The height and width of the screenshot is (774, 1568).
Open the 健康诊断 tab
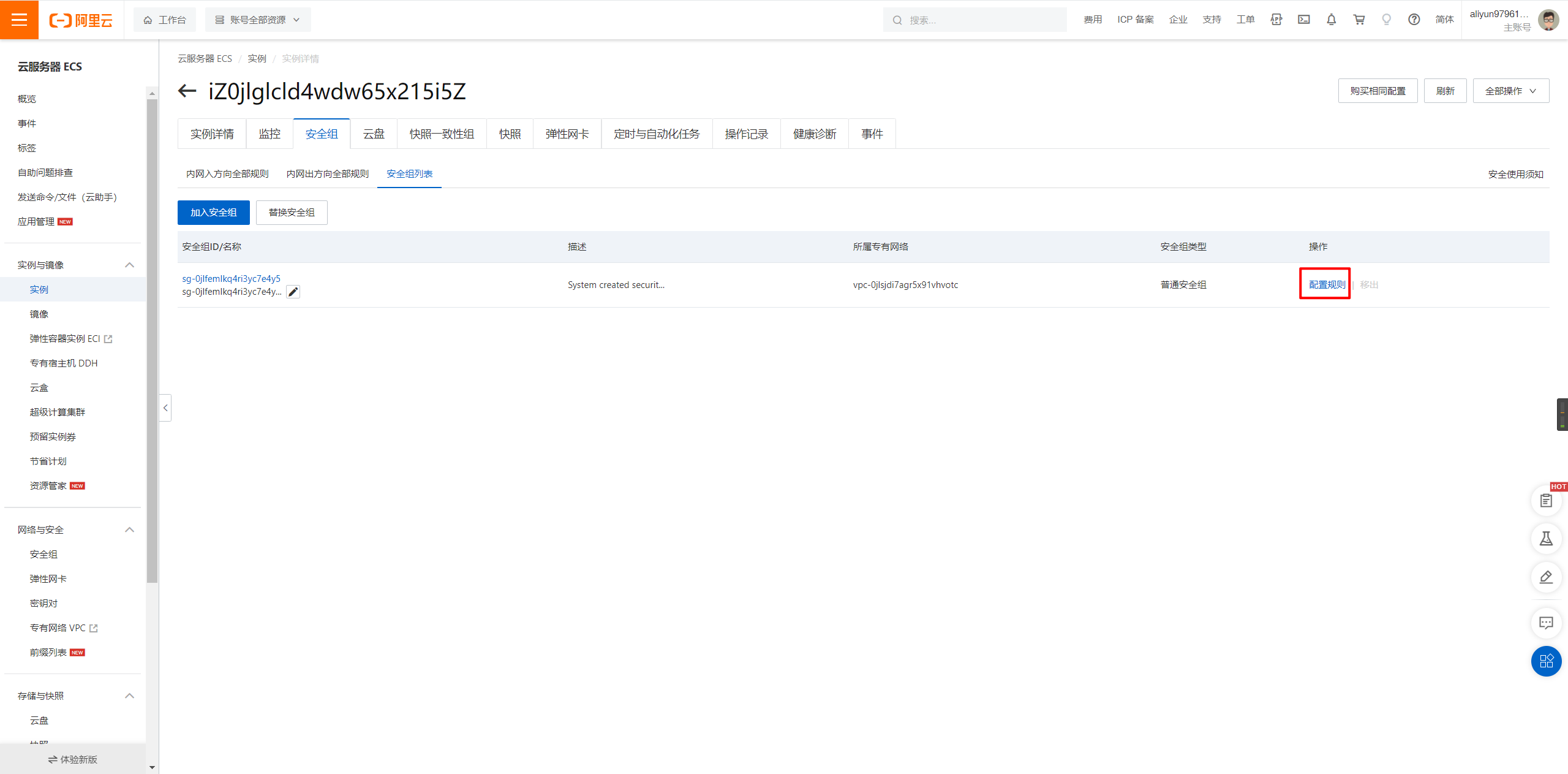[x=815, y=134]
